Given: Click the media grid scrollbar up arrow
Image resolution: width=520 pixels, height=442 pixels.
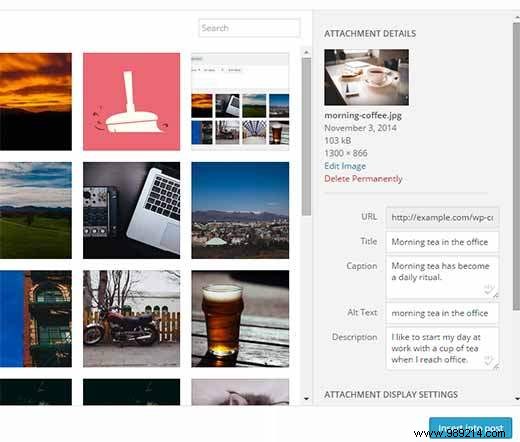Looking at the screenshot, I should point(306,52).
